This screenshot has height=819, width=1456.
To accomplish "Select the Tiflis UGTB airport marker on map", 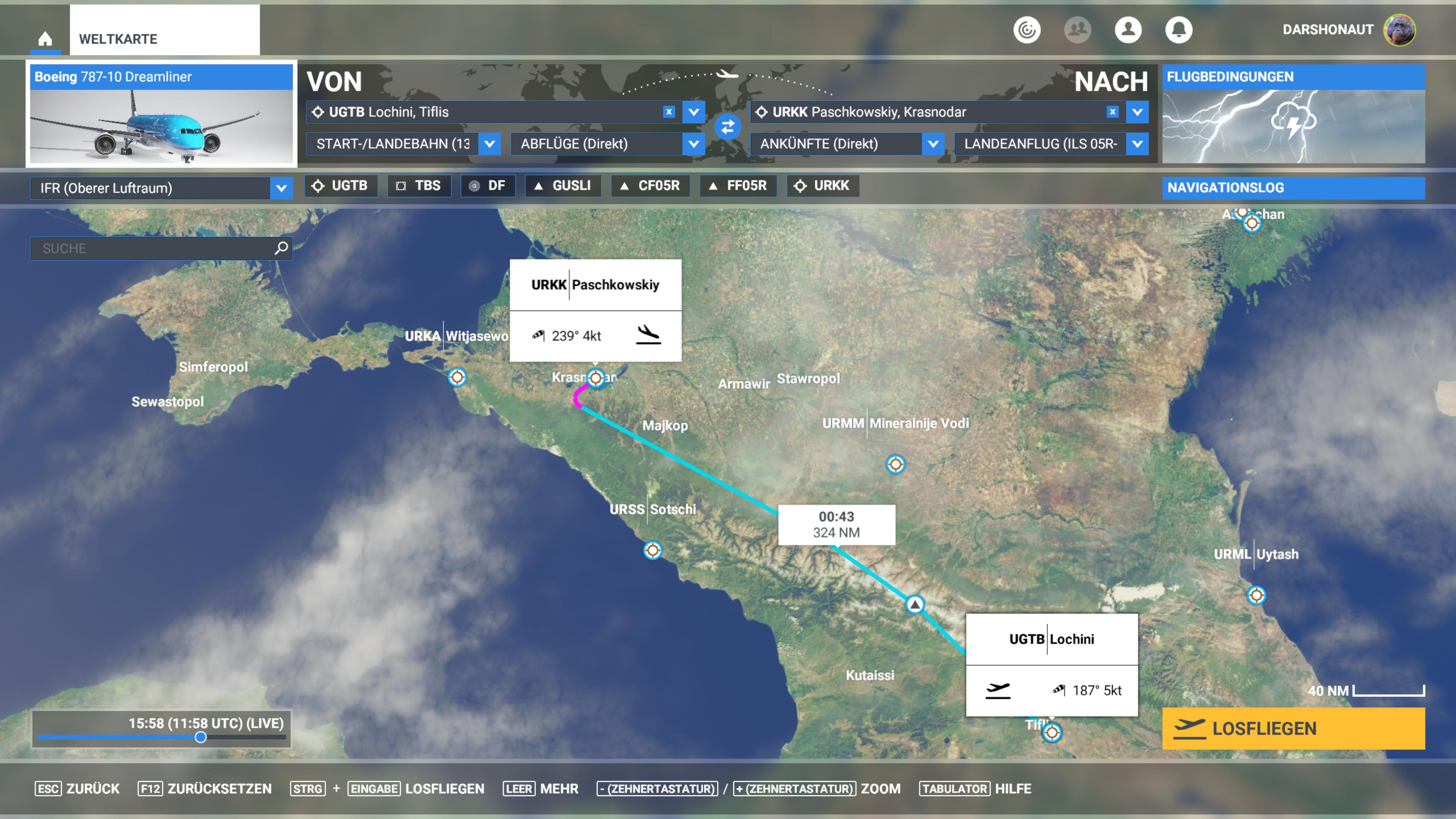I will [1052, 733].
